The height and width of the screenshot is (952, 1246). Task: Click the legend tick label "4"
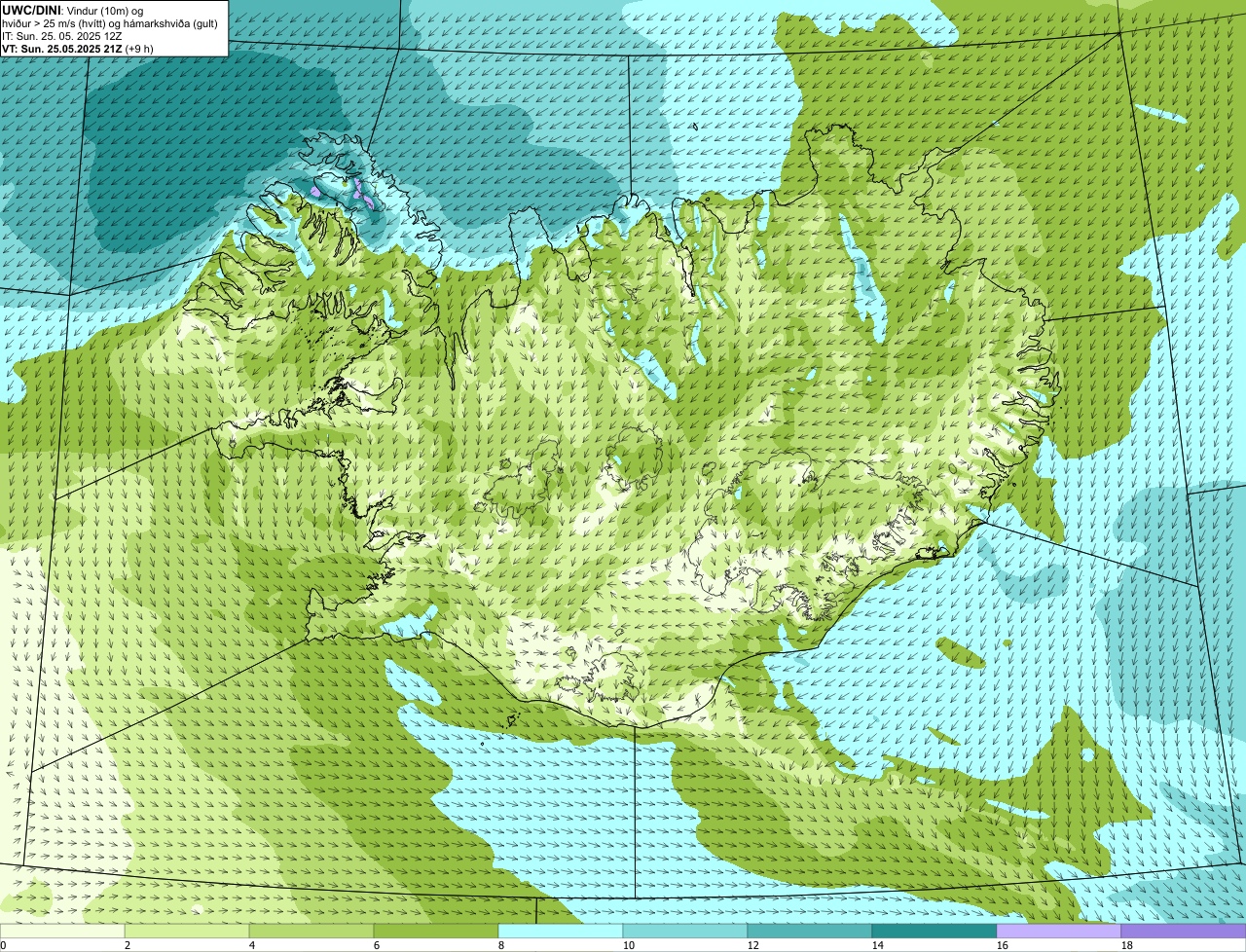point(252,945)
